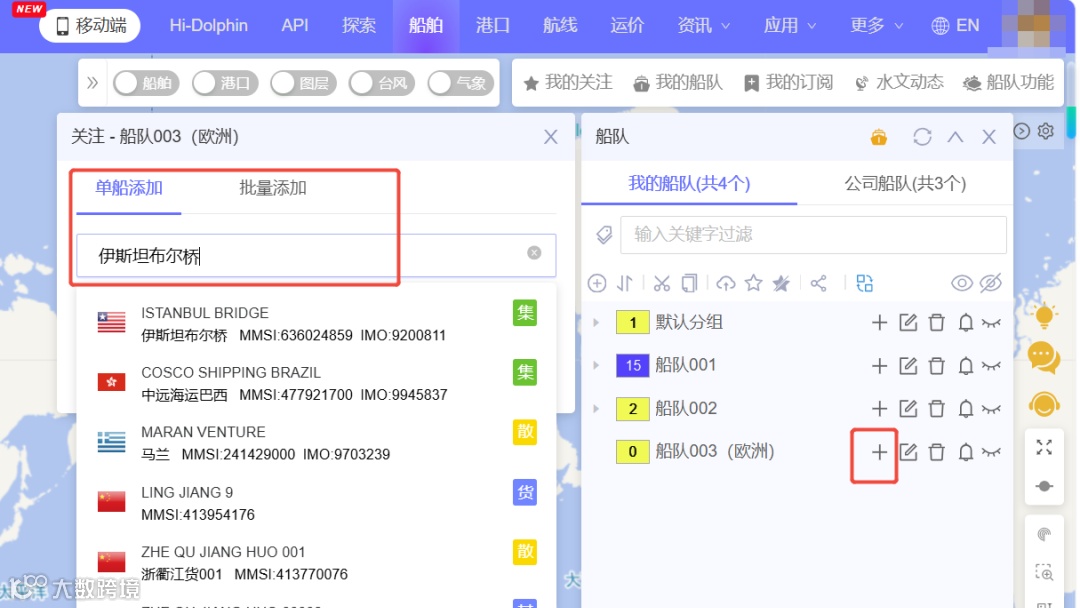The image size is (1080, 608).
Task: Open 水文动态 panel
Action: coord(899,83)
